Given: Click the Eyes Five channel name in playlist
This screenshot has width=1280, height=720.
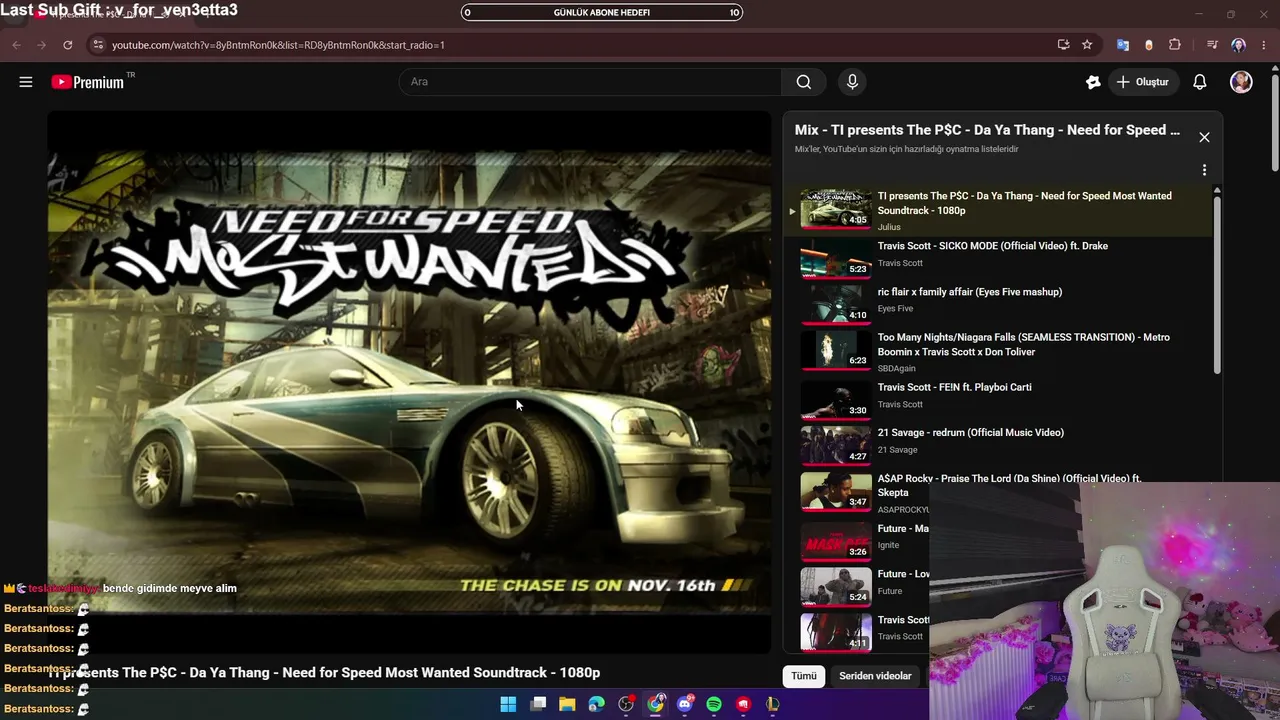Looking at the screenshot, I should pos(895,309).
